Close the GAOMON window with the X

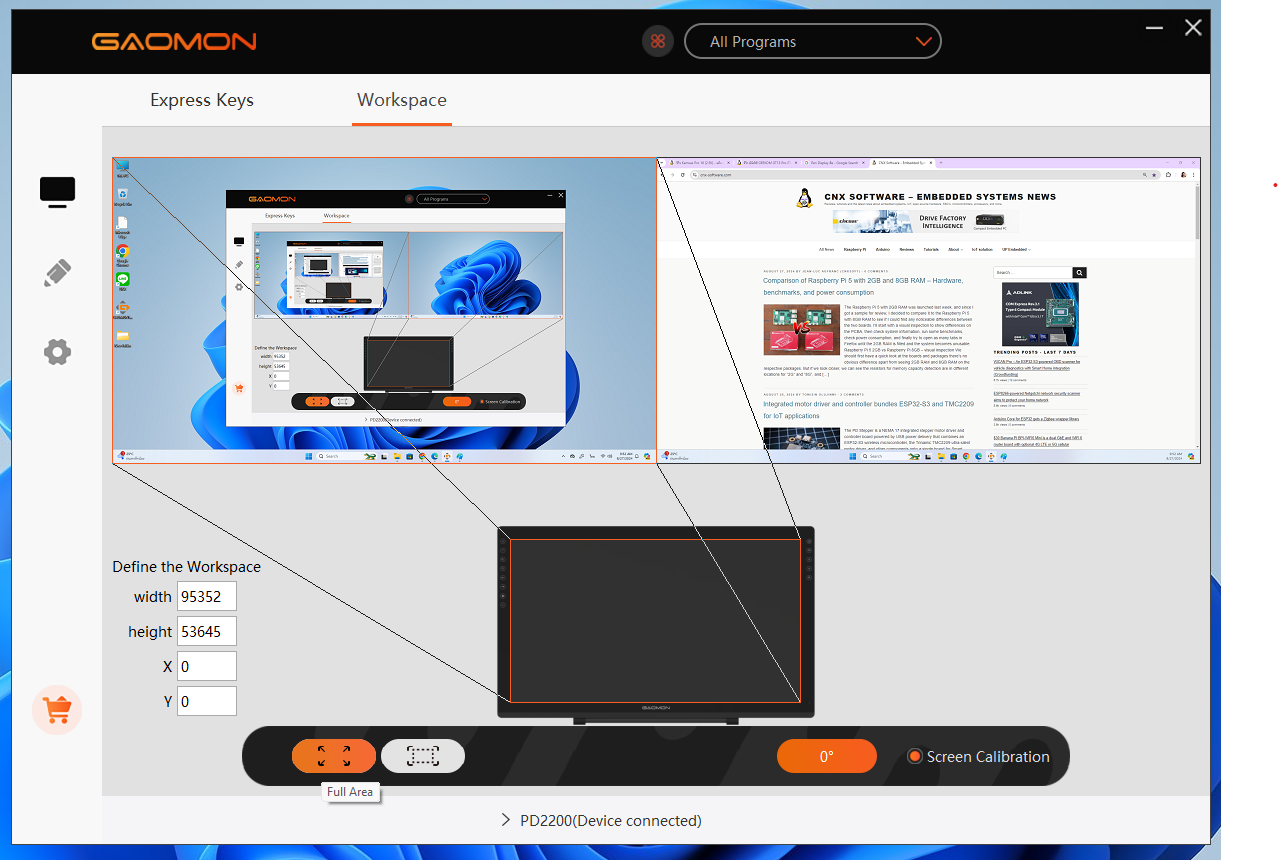pos(1193,28)
